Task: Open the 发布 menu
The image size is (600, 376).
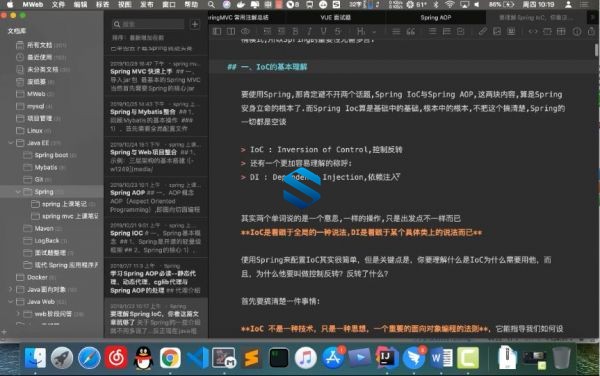Action: [147, 5]
